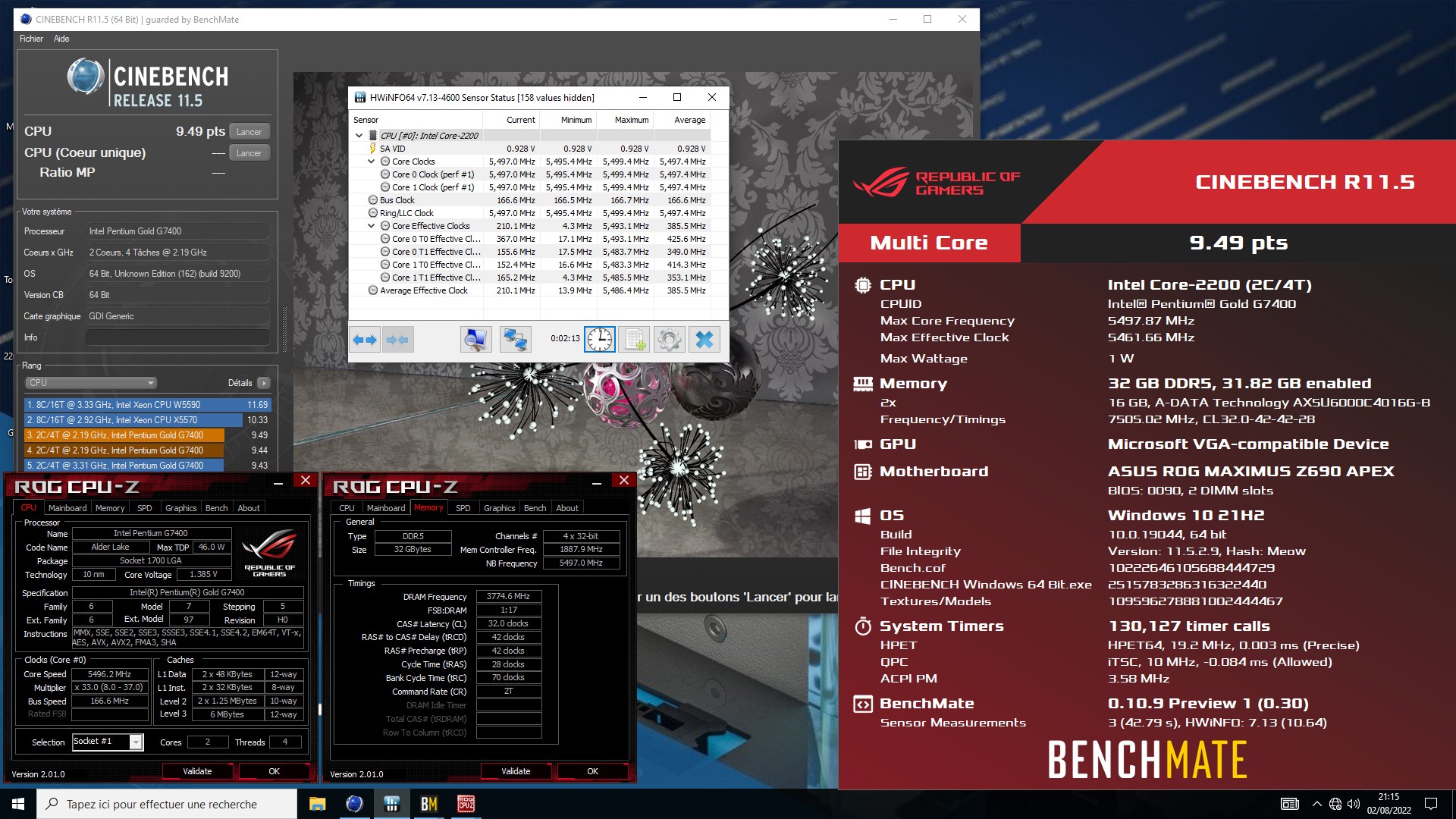Open Bench tab in left CPU-Z
The width and height of the screenshot is (1456, 819).
tap(216, 508)
